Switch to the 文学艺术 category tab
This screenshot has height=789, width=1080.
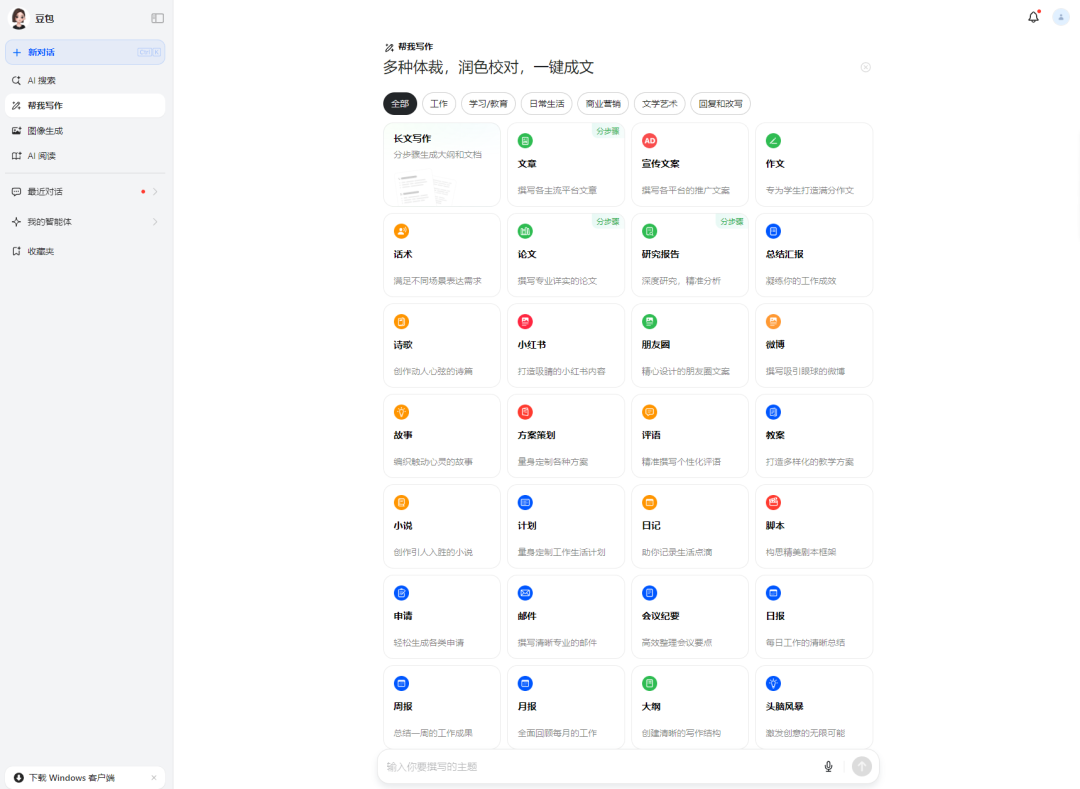coord(659,103)
